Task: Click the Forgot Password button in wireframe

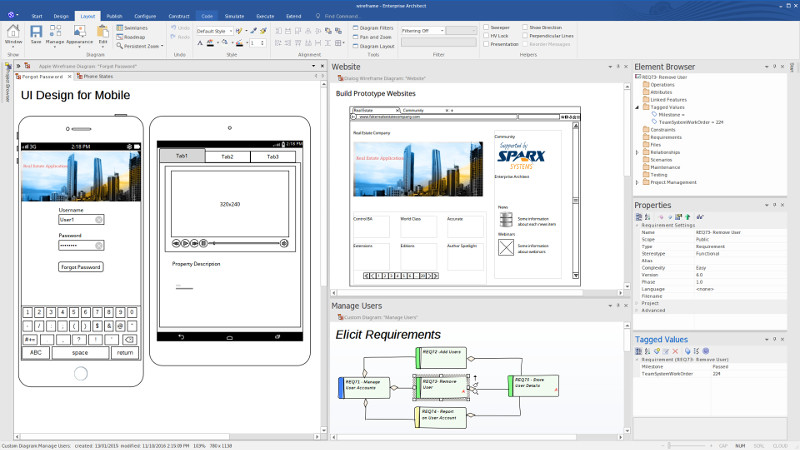Action: pyautogui.click(x=81, y=267)
